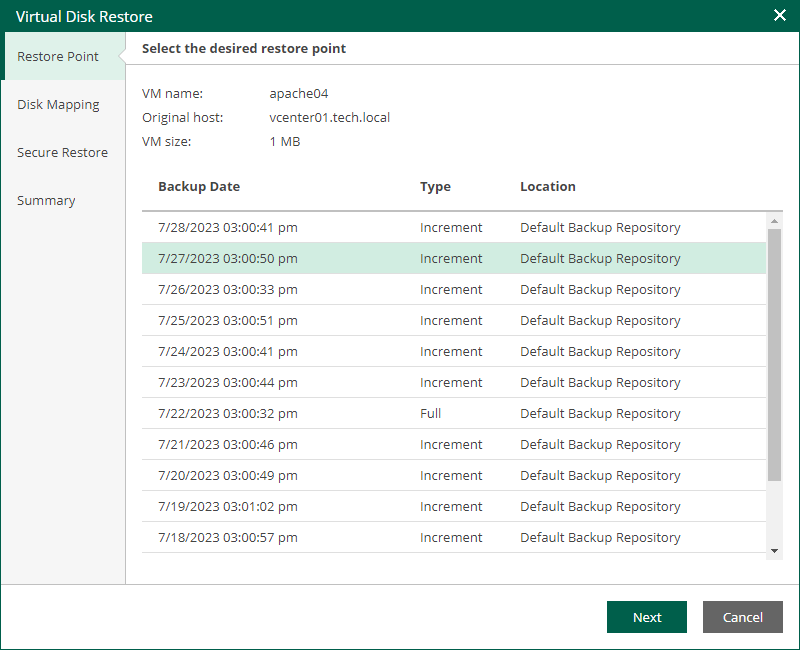The height and width of the screenshot is (650, 800).
Task: Go to the Secure Restore step
Action: click(62, 153)
